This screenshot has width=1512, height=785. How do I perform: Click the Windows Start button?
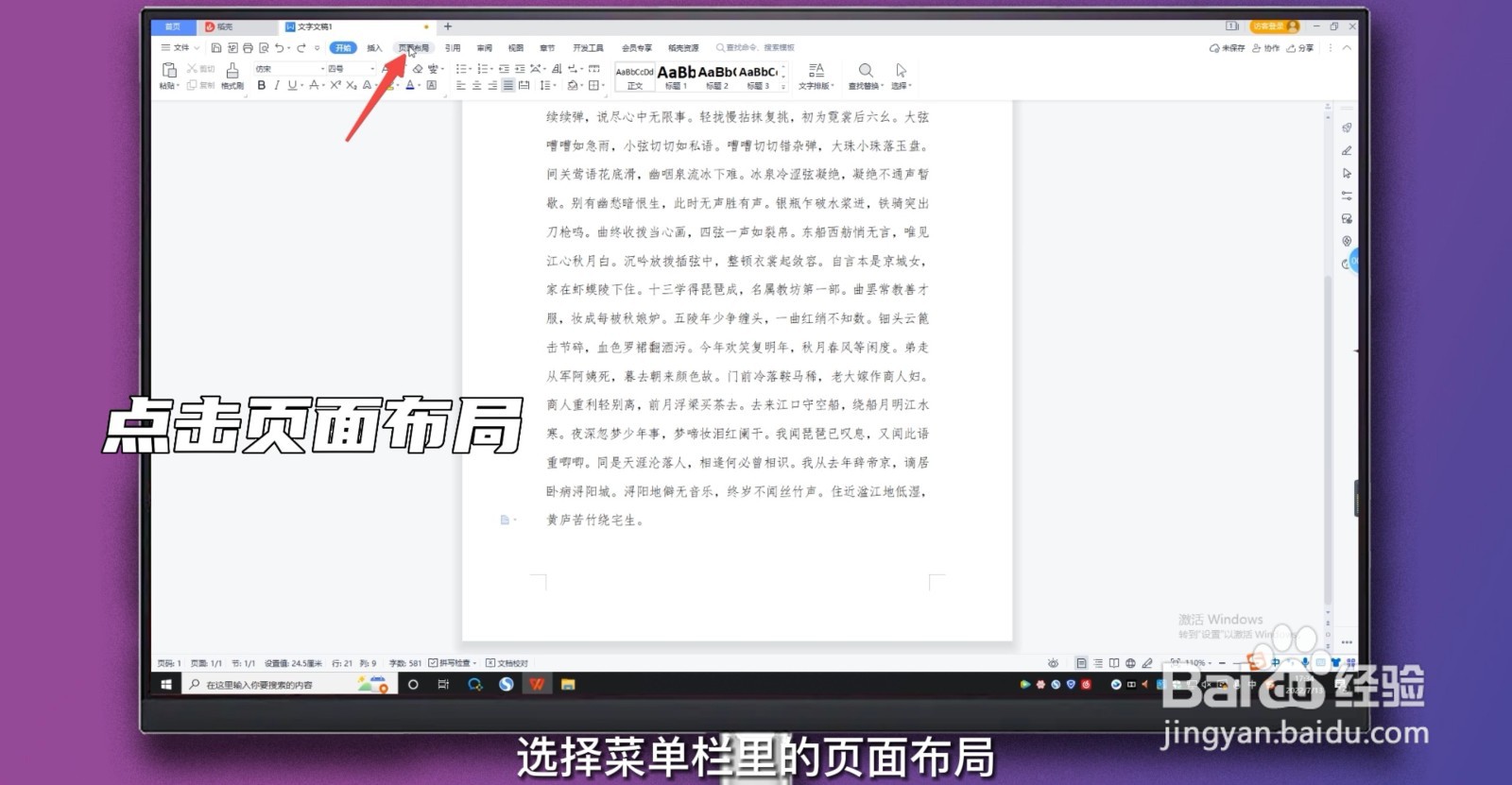tap(166, 684)
